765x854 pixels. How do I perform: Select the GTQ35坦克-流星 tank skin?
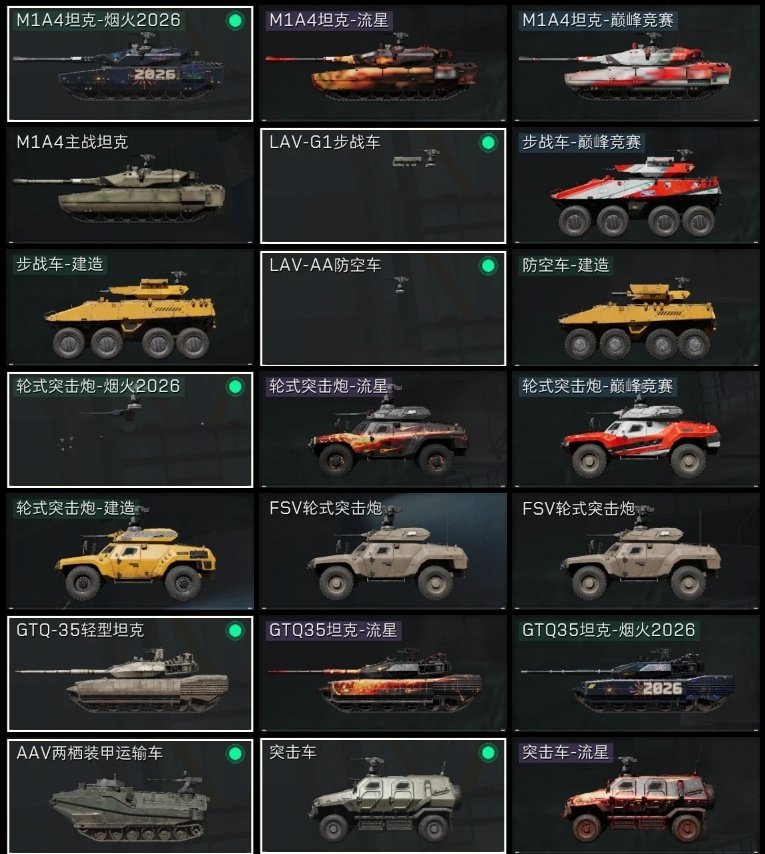(x=383, y=674)
